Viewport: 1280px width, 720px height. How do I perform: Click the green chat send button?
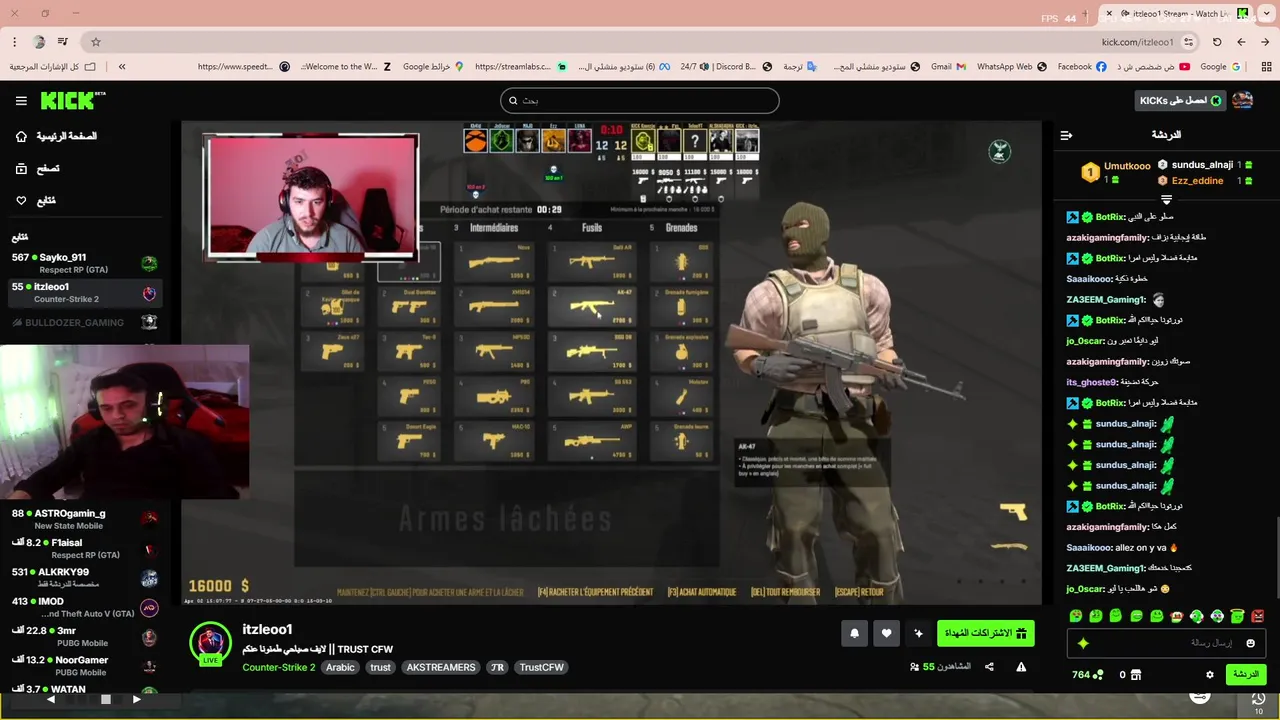tap(1246, 675)
